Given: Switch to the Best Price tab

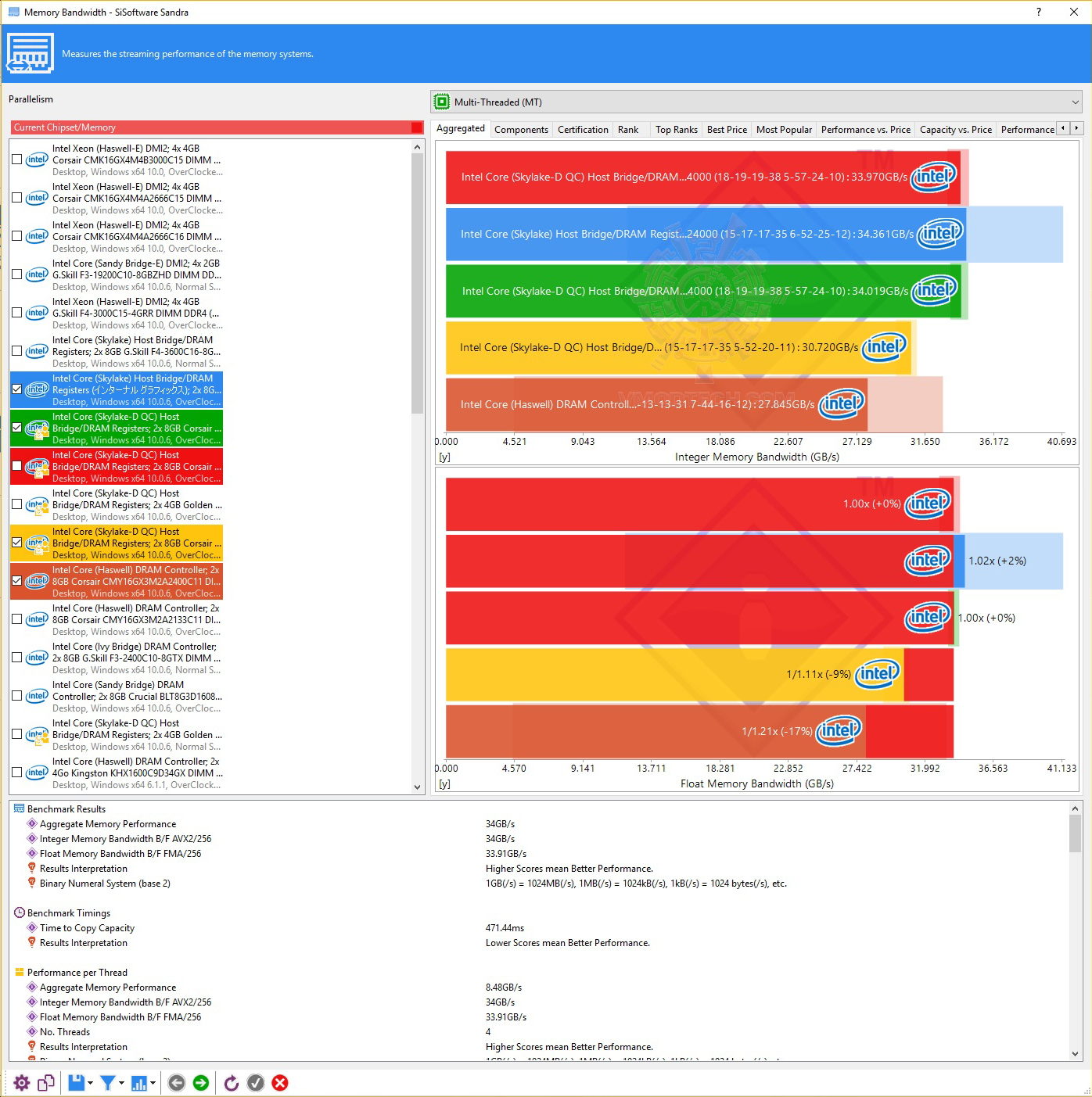Looking at the screenshot, I should tap(727, 130).
